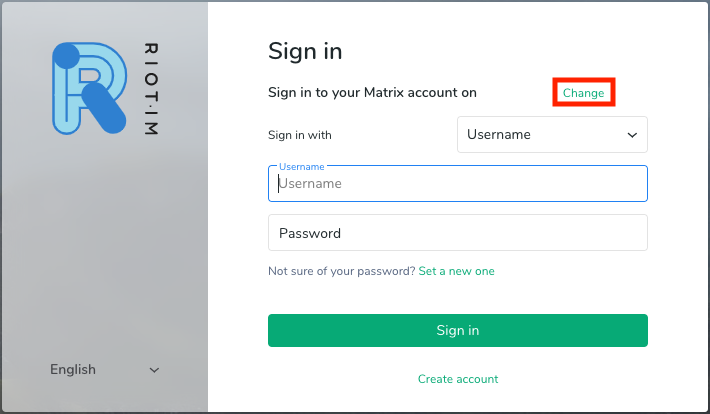This screenshot has width=710, height=414.
Task: Click the Sign in to your Matrix account text
Action: tap(372, 93)
